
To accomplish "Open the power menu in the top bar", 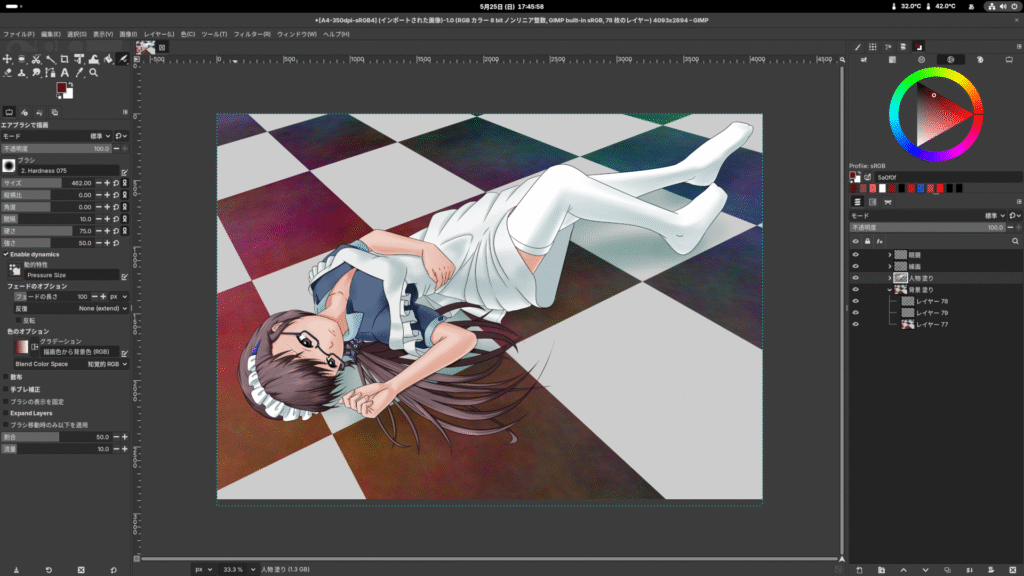I will 1014,7.
